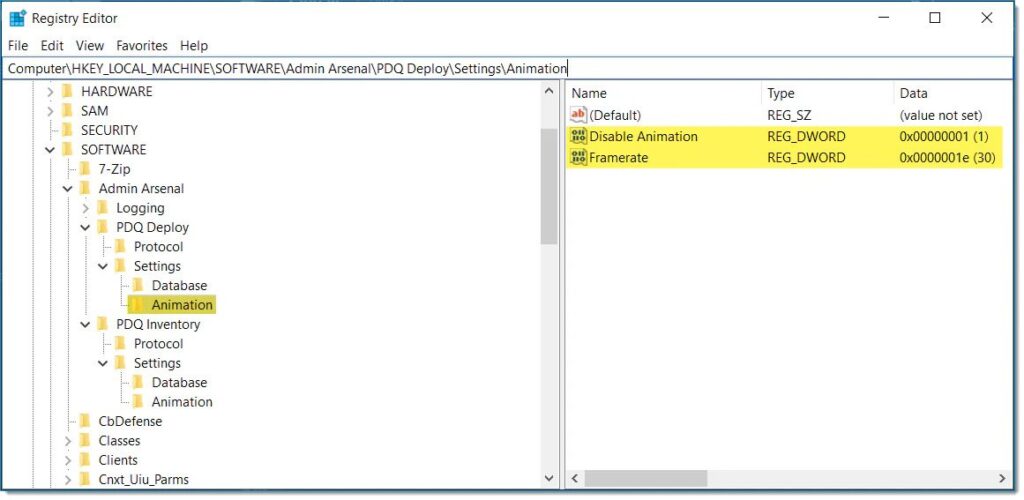Click the Disable Animation DWORD icon
Image resolution: width=1024 pixels, height=500 pixels.
(579, 136)
